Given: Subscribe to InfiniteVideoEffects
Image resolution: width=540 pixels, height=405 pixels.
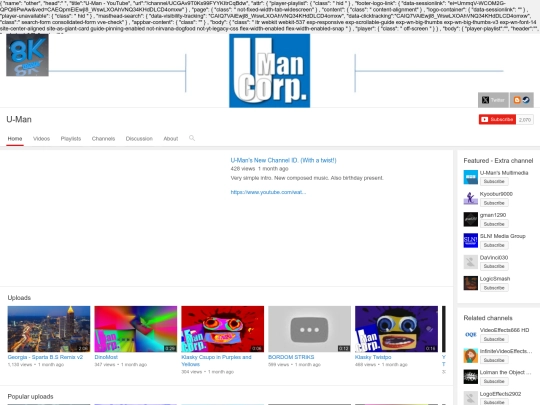Looking at the screenshot, I should point(494,360).
